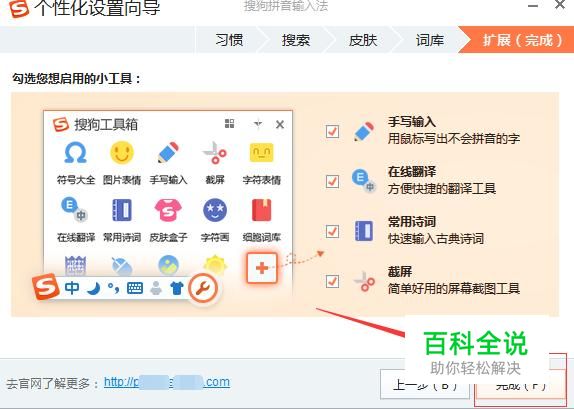Screen dimensions: 574x409
Task: Toggle 中 Chinese input mode
Action: [72, 288]
